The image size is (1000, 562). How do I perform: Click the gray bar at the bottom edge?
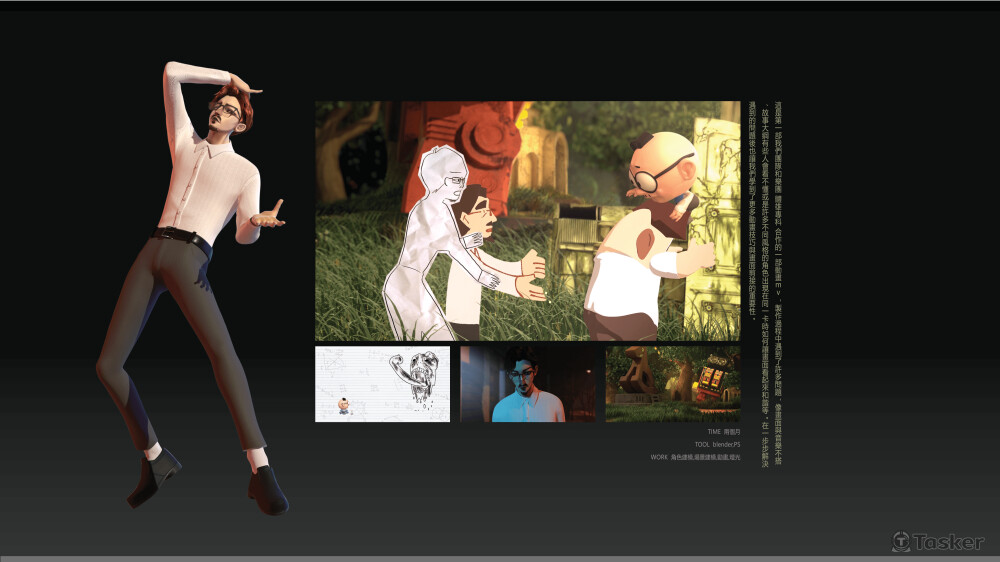click(x=500, y=558)
